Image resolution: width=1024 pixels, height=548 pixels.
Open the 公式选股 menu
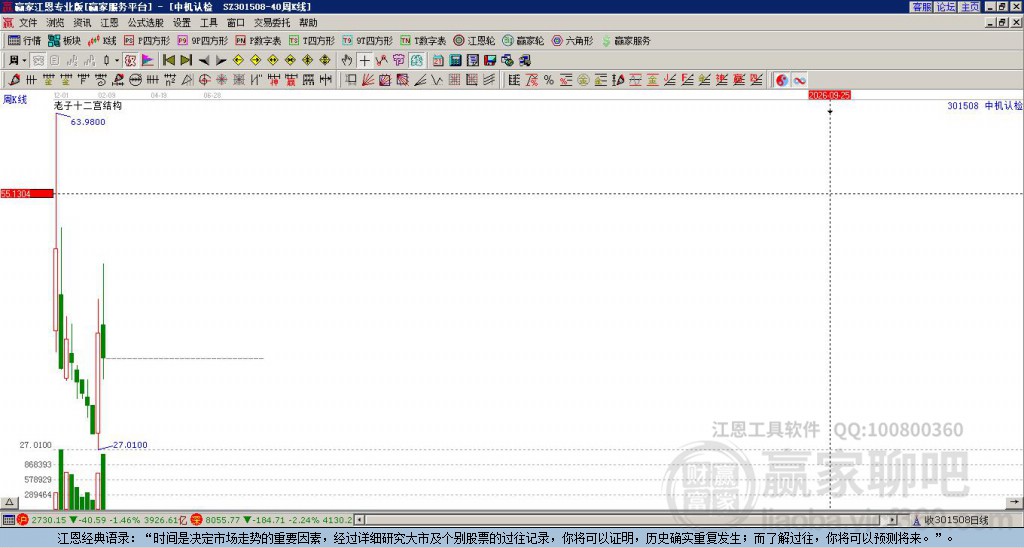(146, 23)
